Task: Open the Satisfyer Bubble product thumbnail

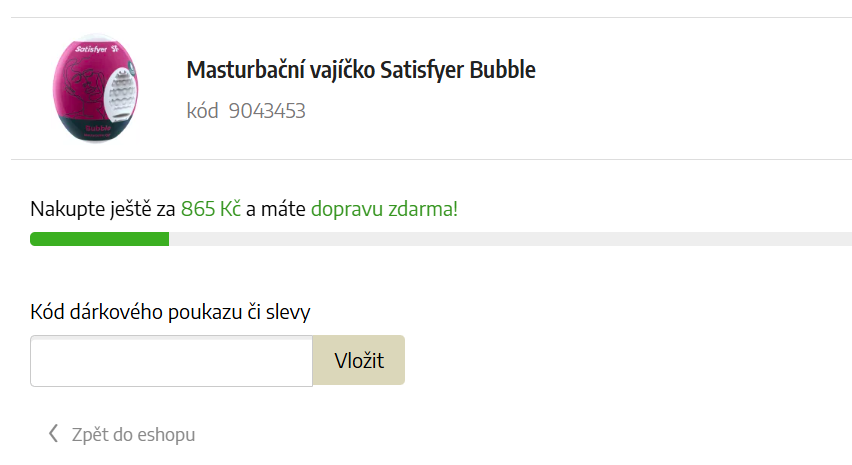Action: [95, 89]
